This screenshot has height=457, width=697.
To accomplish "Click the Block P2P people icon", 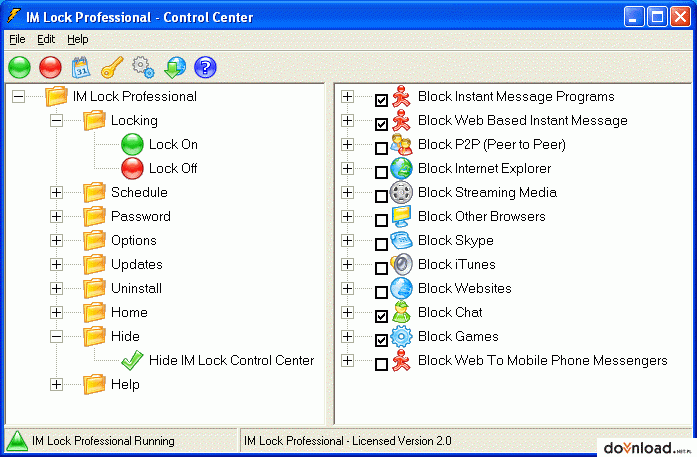I will coord(401,144).
